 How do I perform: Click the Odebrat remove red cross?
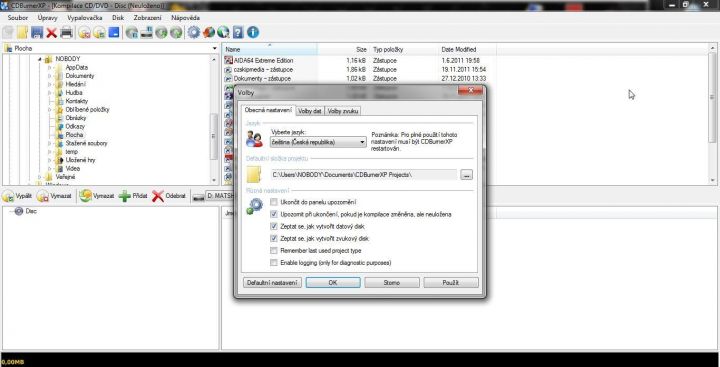(158, 196)
